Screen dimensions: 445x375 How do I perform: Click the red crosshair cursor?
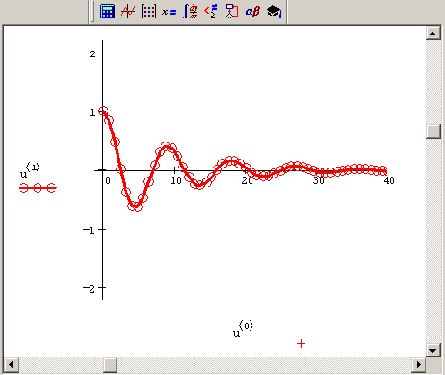click(x=301, y=344)
